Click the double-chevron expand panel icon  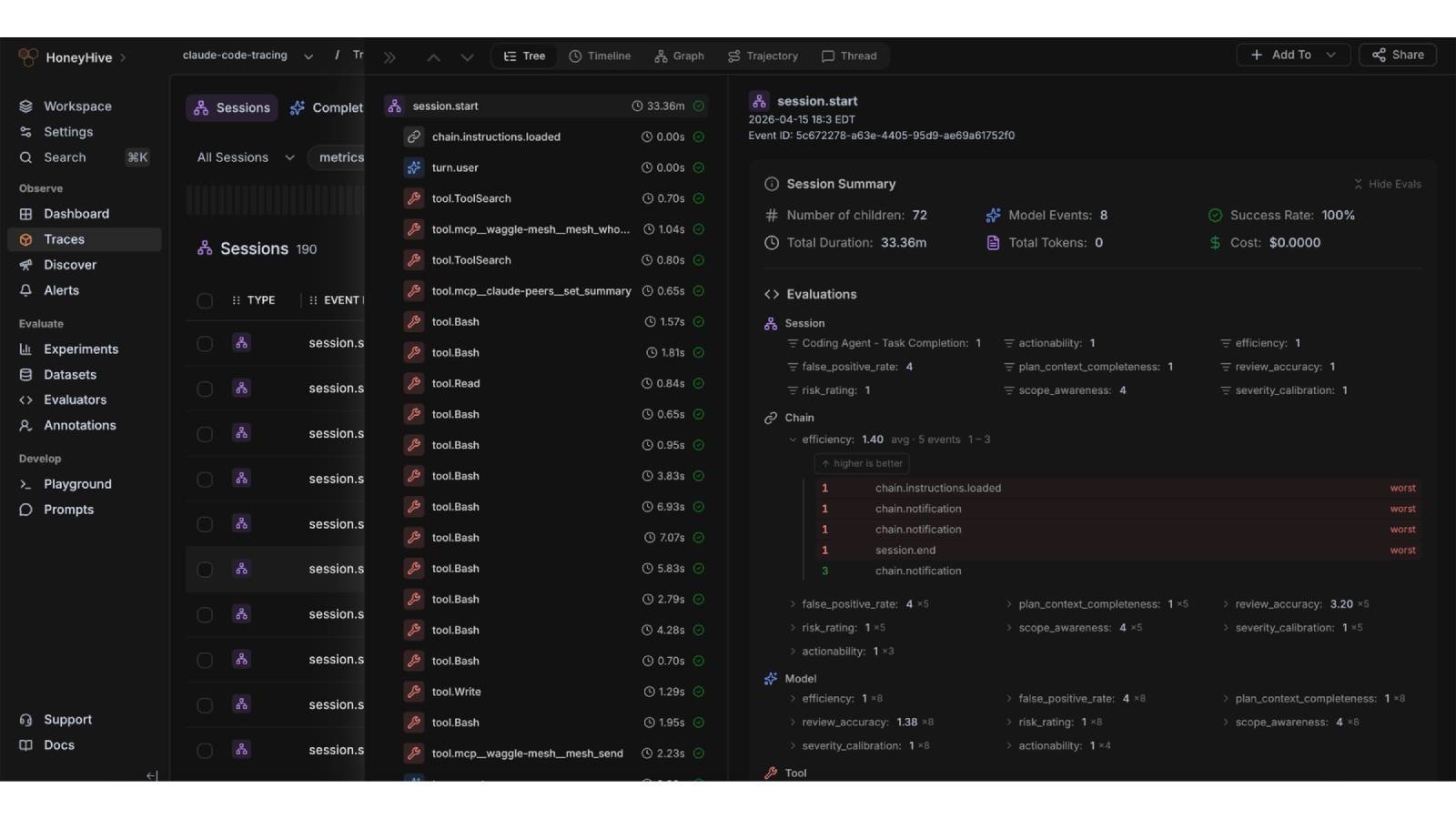click(x=389, y=57)
